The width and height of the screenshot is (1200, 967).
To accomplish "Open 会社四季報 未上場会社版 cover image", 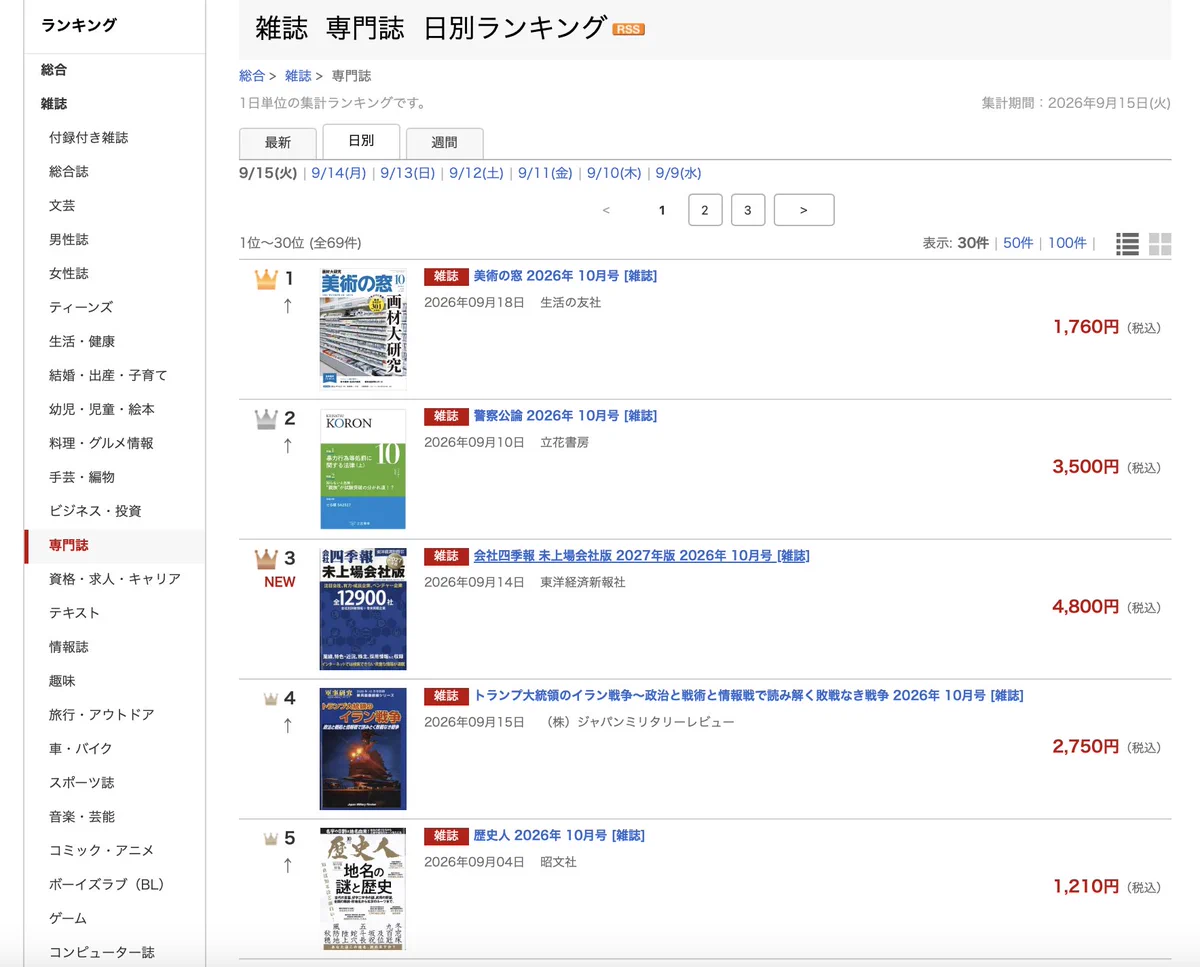I will [363, 609].
